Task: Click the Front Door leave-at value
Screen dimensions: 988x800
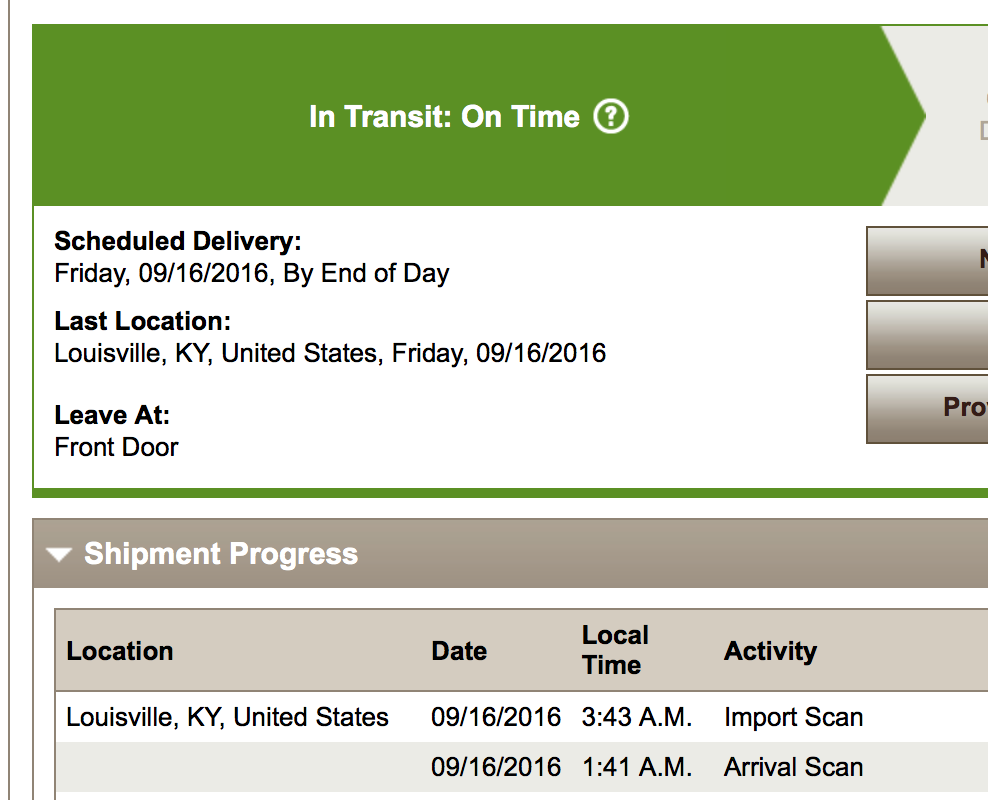Action: [117, 447]
